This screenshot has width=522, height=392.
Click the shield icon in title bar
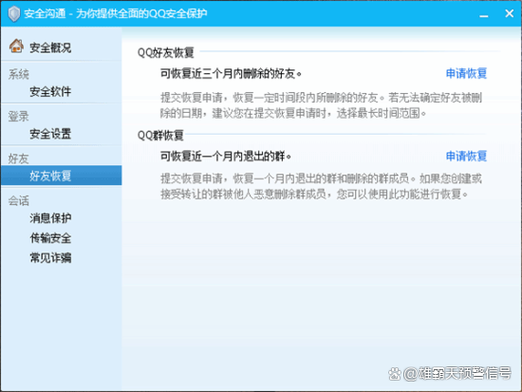14,14
